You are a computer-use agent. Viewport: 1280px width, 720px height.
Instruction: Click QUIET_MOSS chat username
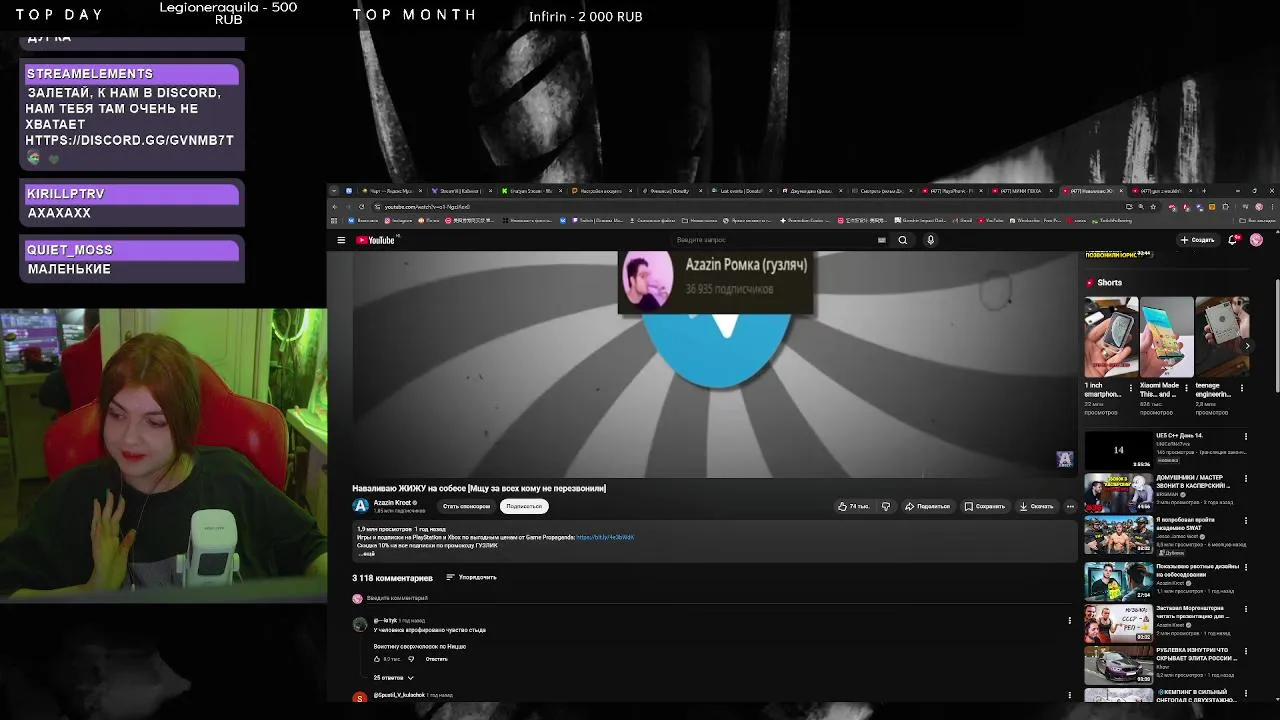pos(70,250)
